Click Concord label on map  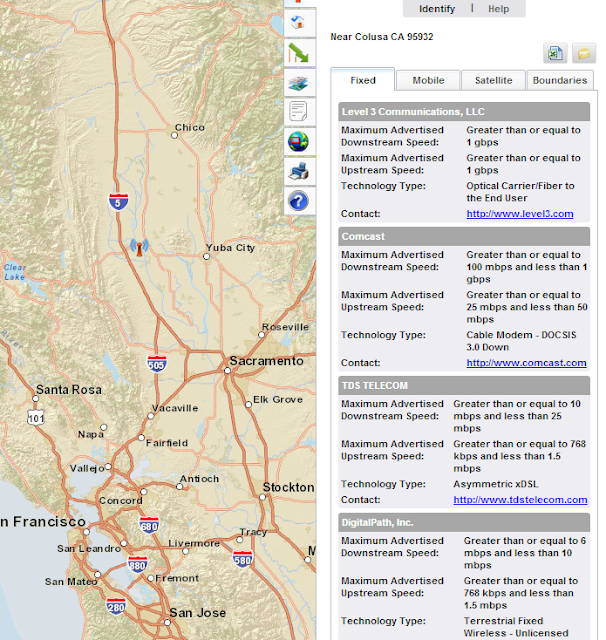120,500
